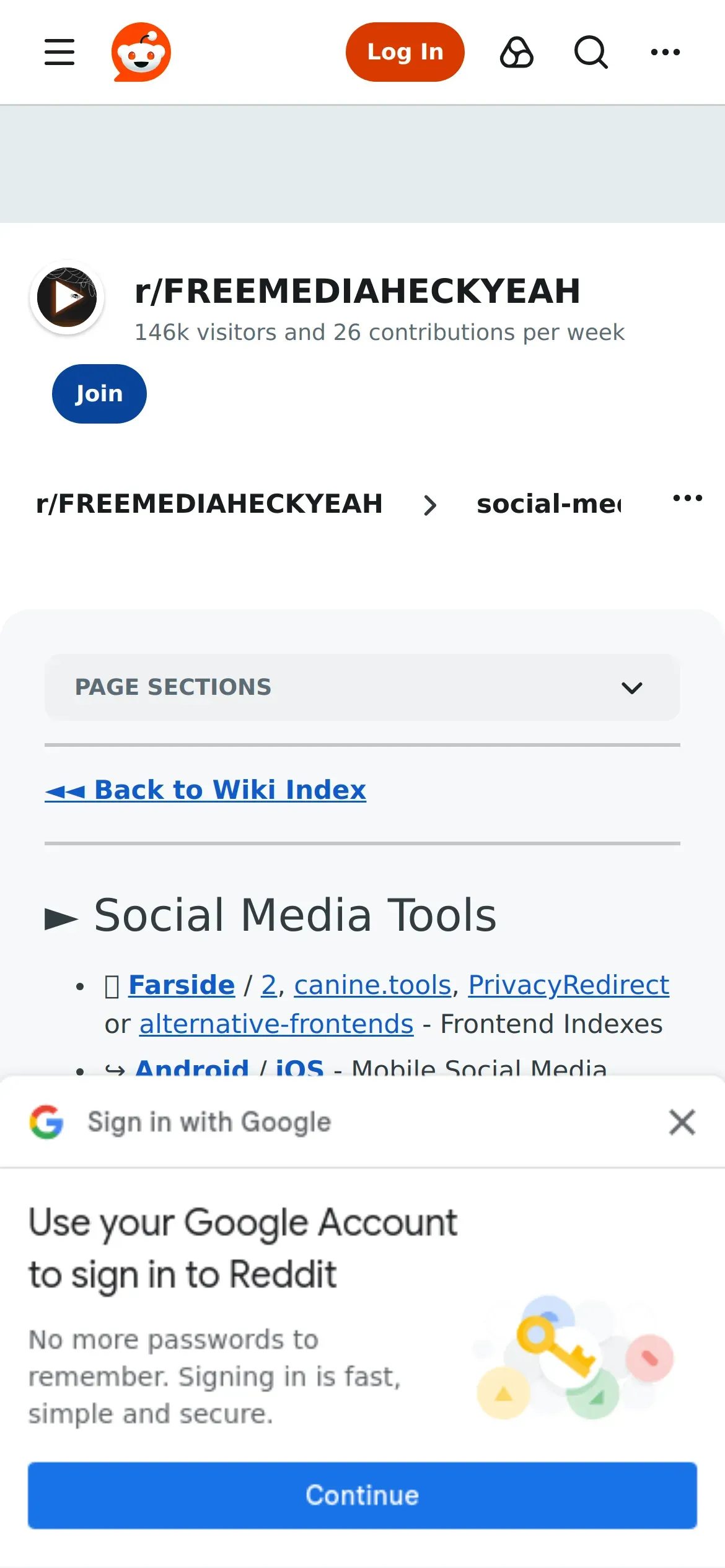Select the social-media breadcrumb item
Image resolution: width=725 pixels, height=1568 pixels.
548,504
